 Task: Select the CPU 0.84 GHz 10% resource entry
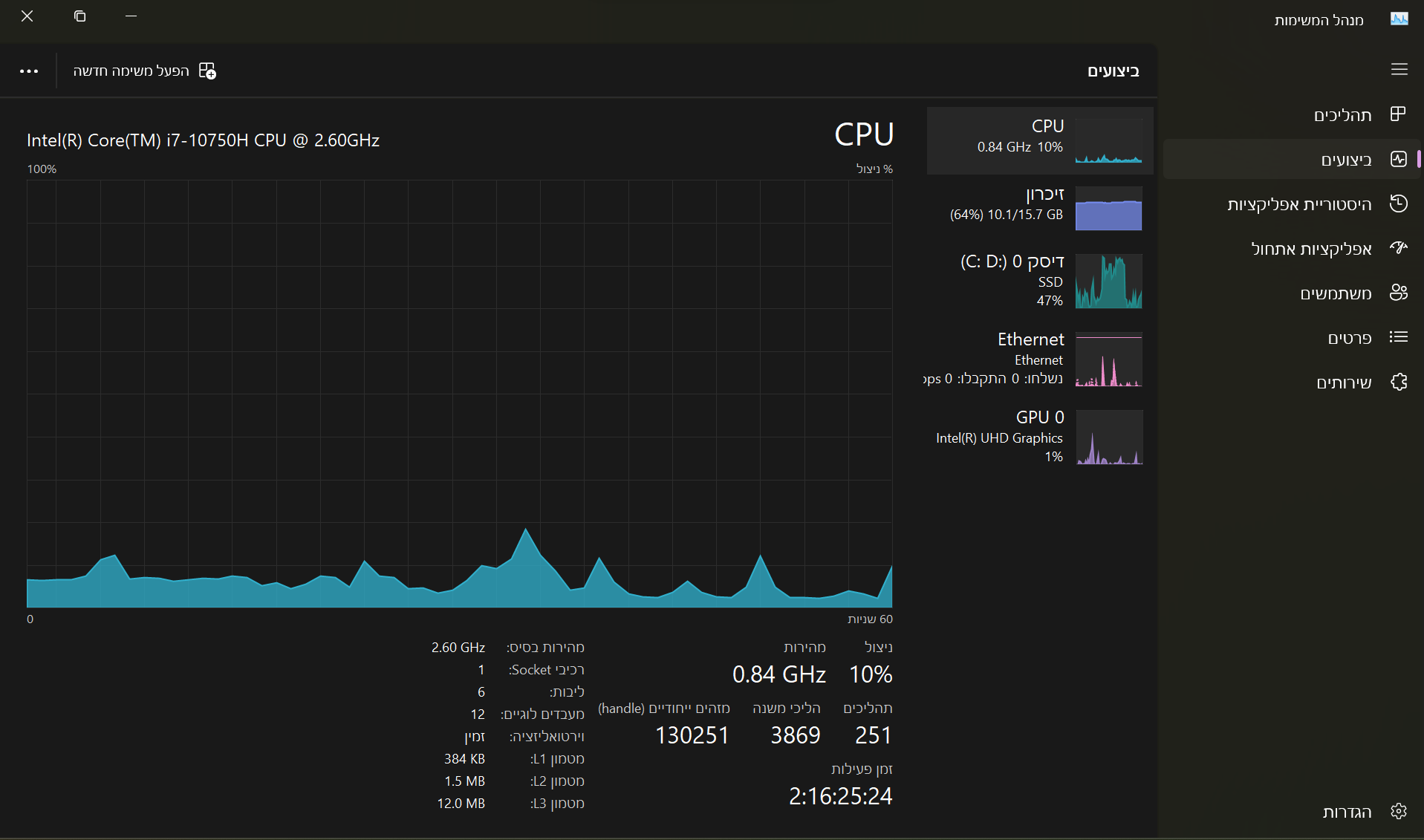1040,140
